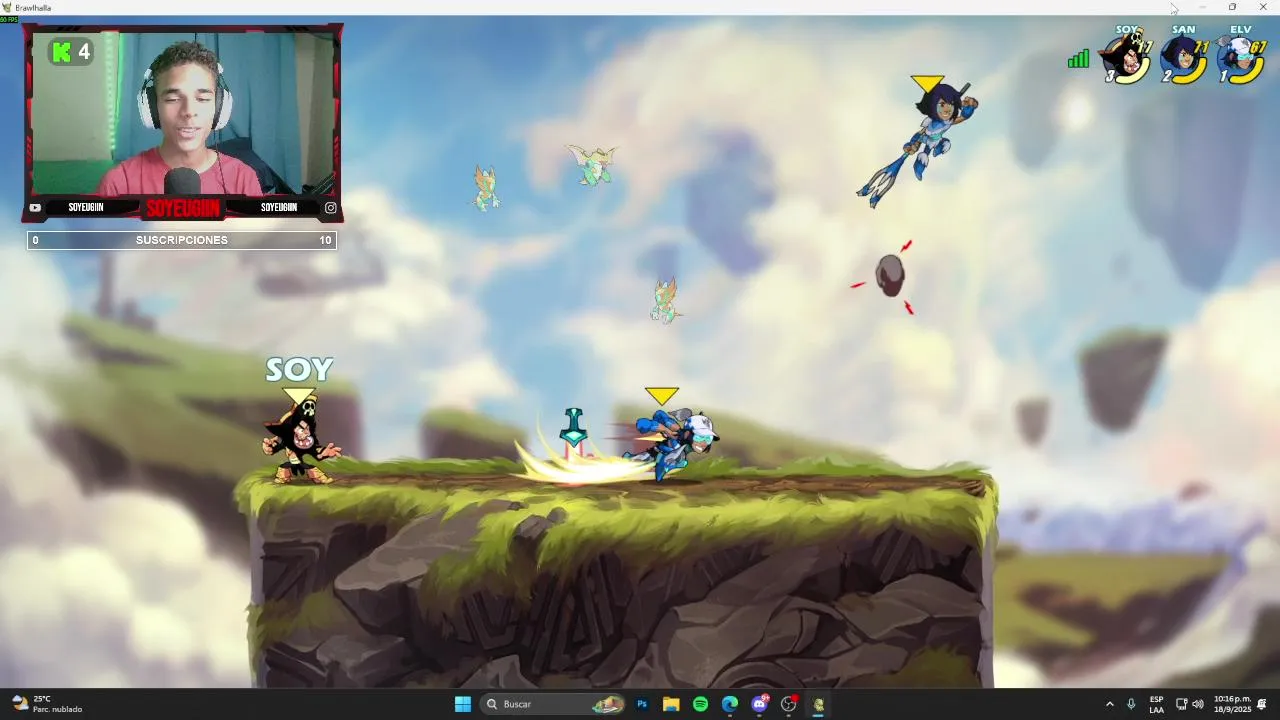Click the SAN player portrait in the scoreboard
The image size is (1280, 720).
[1185, 60]
